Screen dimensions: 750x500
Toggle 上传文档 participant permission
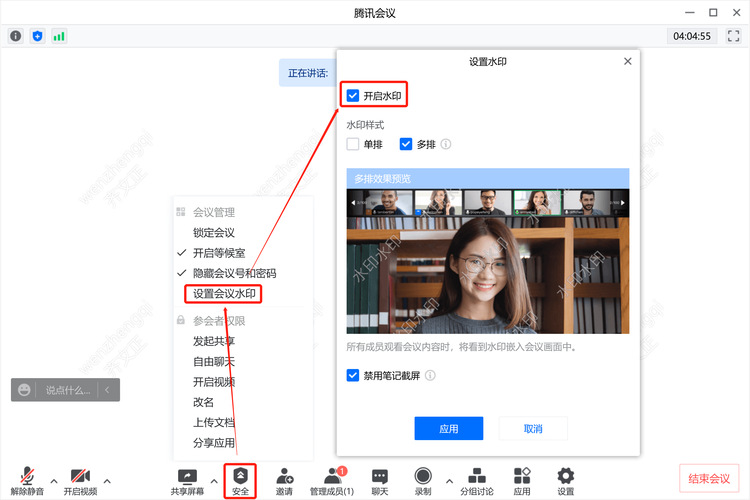(214, 422)
